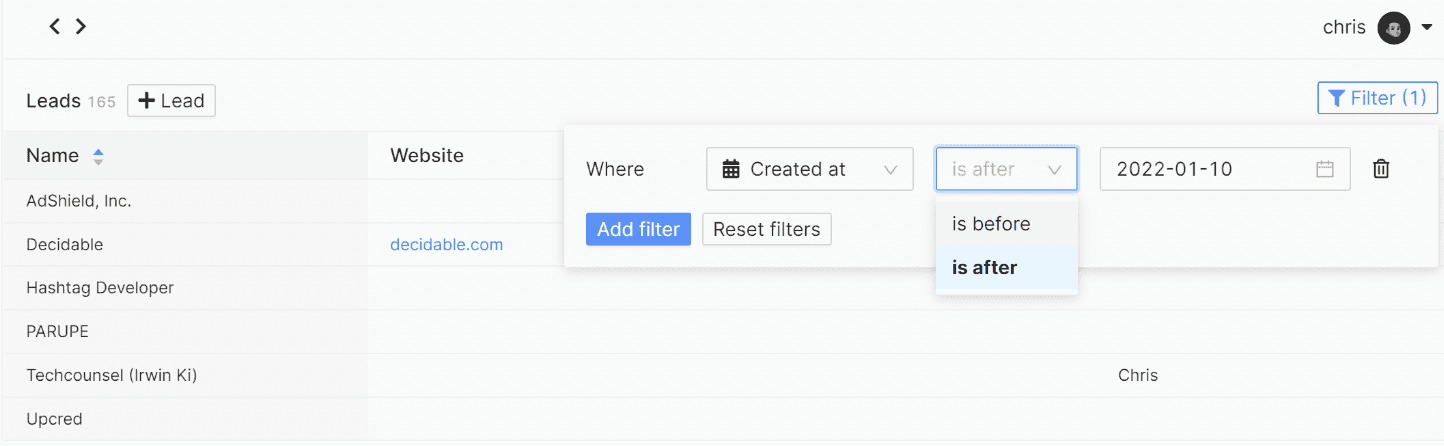This screenshot has height=446, width=1444.
Task: Click the forward navigation arrow
Action: pos(81,26)
